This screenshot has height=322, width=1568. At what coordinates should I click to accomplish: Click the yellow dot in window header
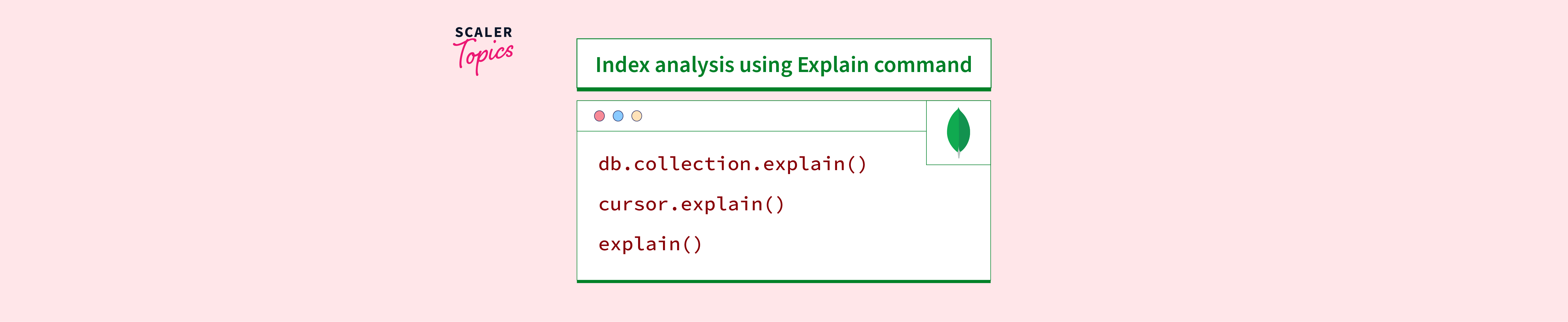(637, 116)
